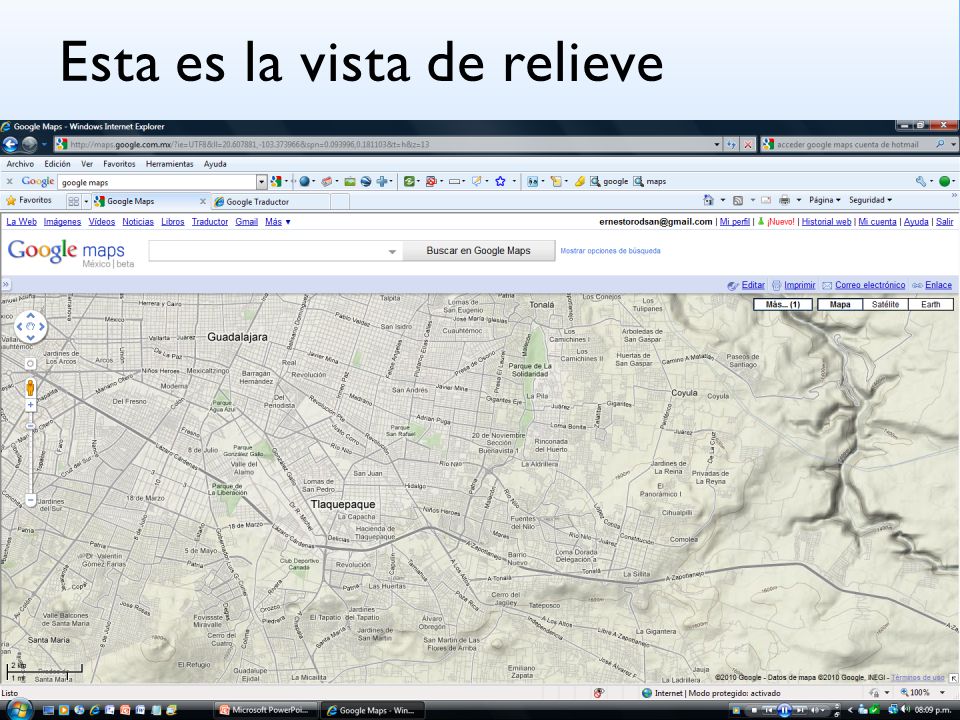
Task: Click the Windows Start orb
Action: tap(19, 710)
